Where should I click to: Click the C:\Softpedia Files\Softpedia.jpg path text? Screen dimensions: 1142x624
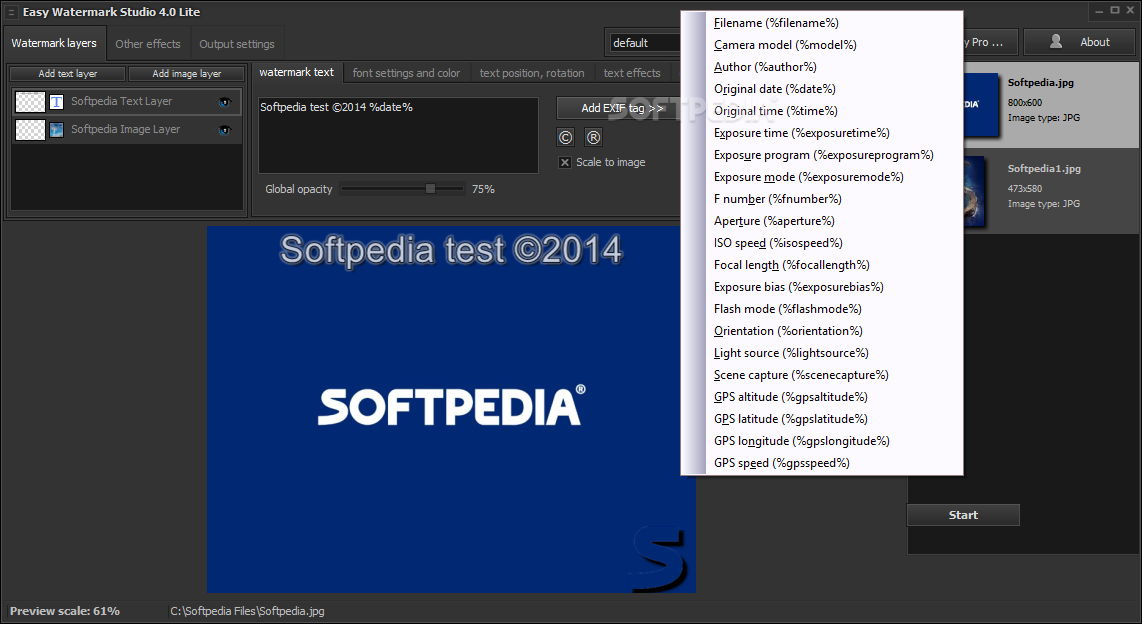(x=248, y=611)
